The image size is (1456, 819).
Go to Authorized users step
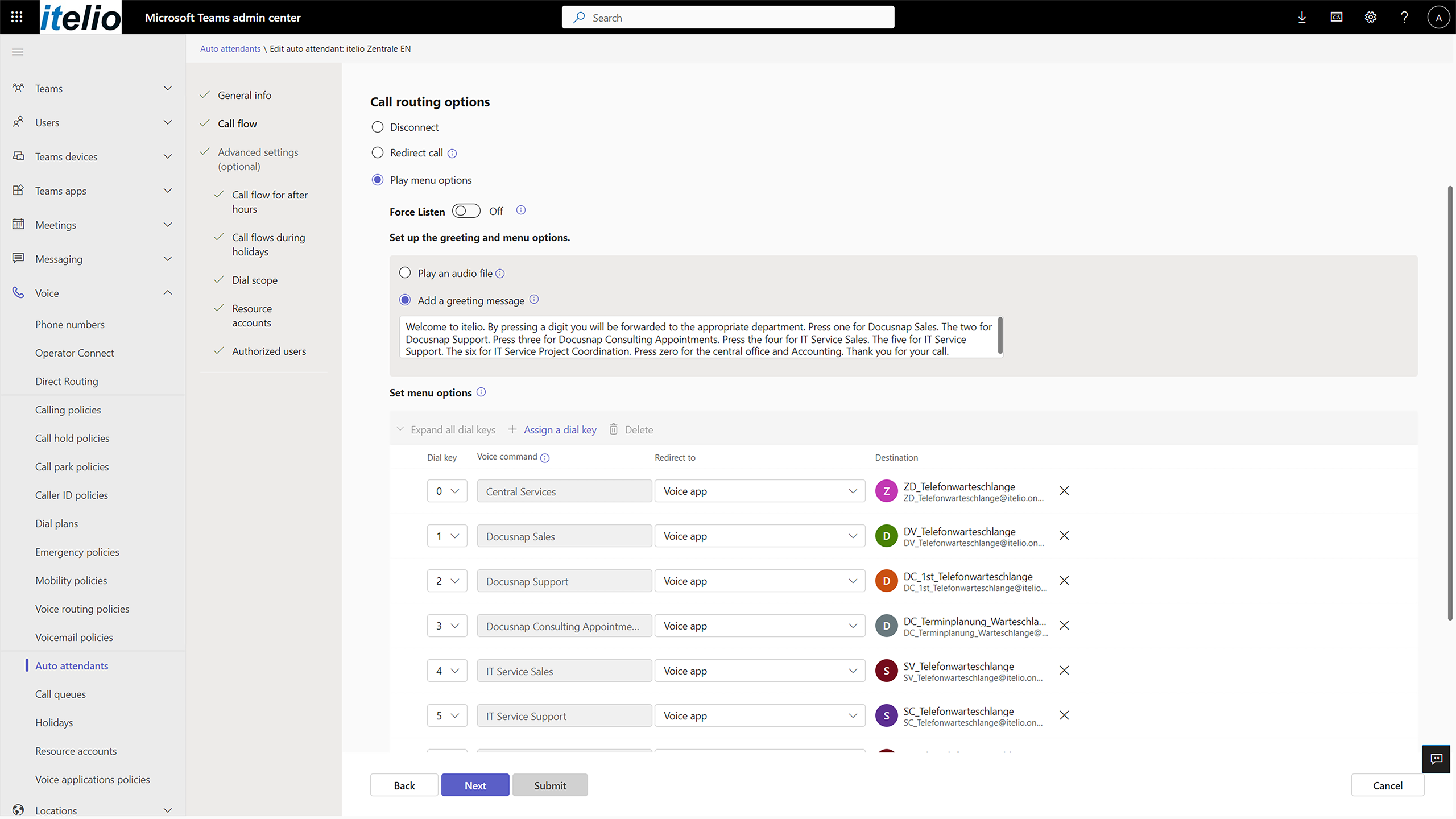click(269, 351)
